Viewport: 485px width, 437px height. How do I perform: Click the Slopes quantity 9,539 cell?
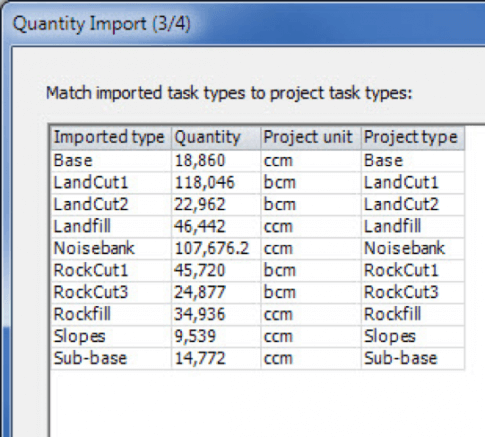[x=216, y=337]
